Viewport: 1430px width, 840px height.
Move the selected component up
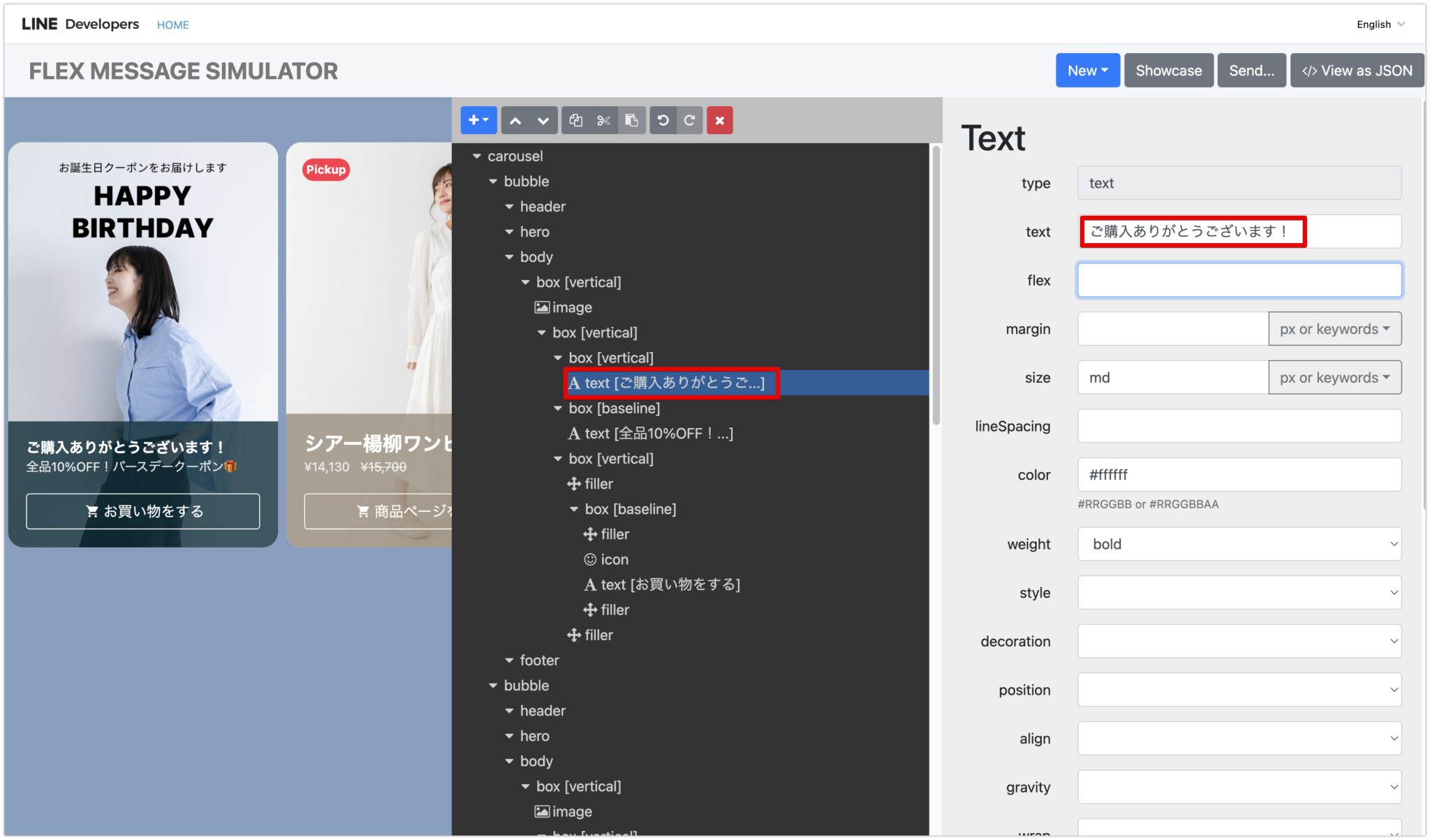pos(515,120)
